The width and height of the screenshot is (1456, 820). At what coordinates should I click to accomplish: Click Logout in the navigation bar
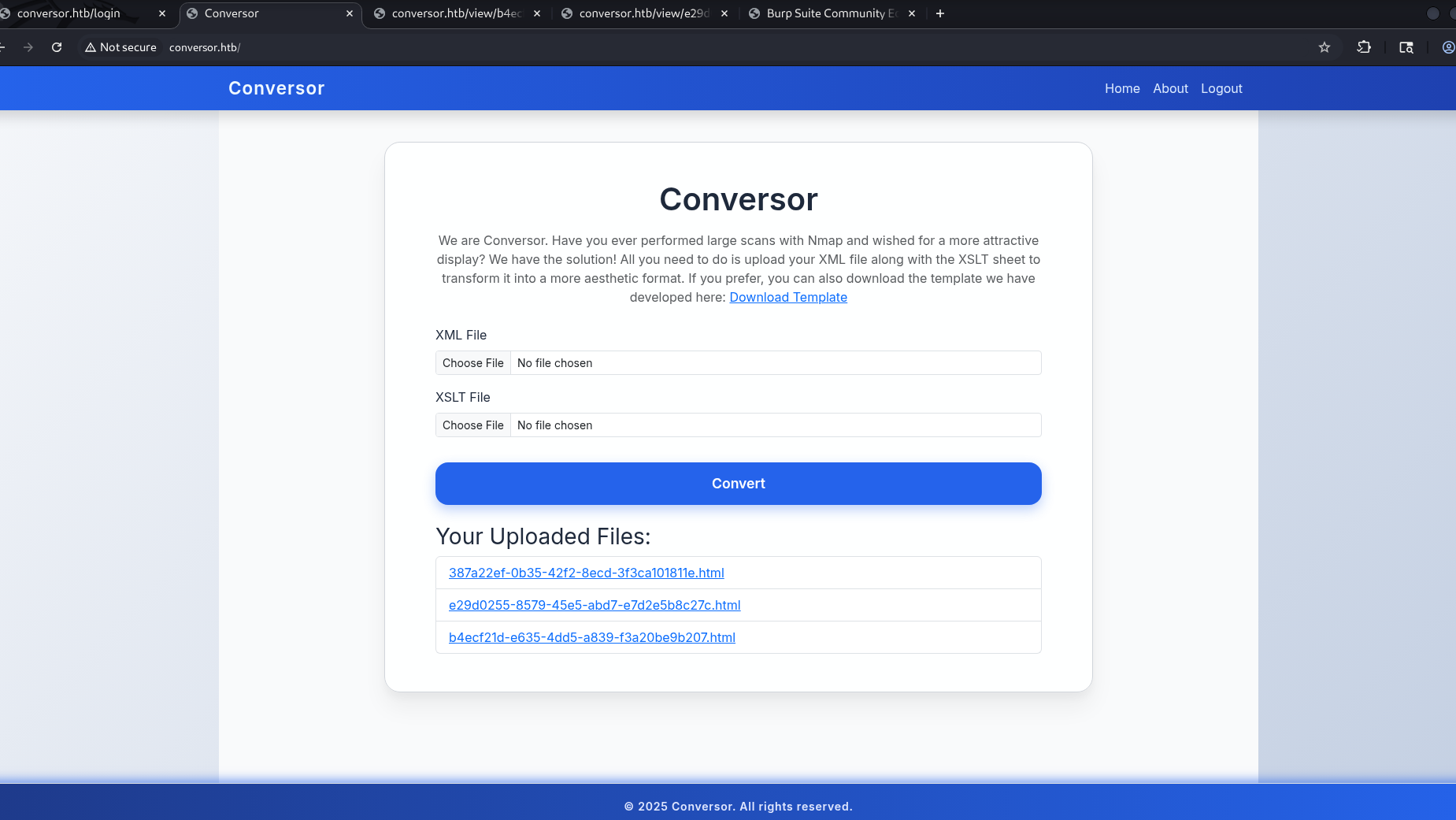click(x=1221, y=88)
